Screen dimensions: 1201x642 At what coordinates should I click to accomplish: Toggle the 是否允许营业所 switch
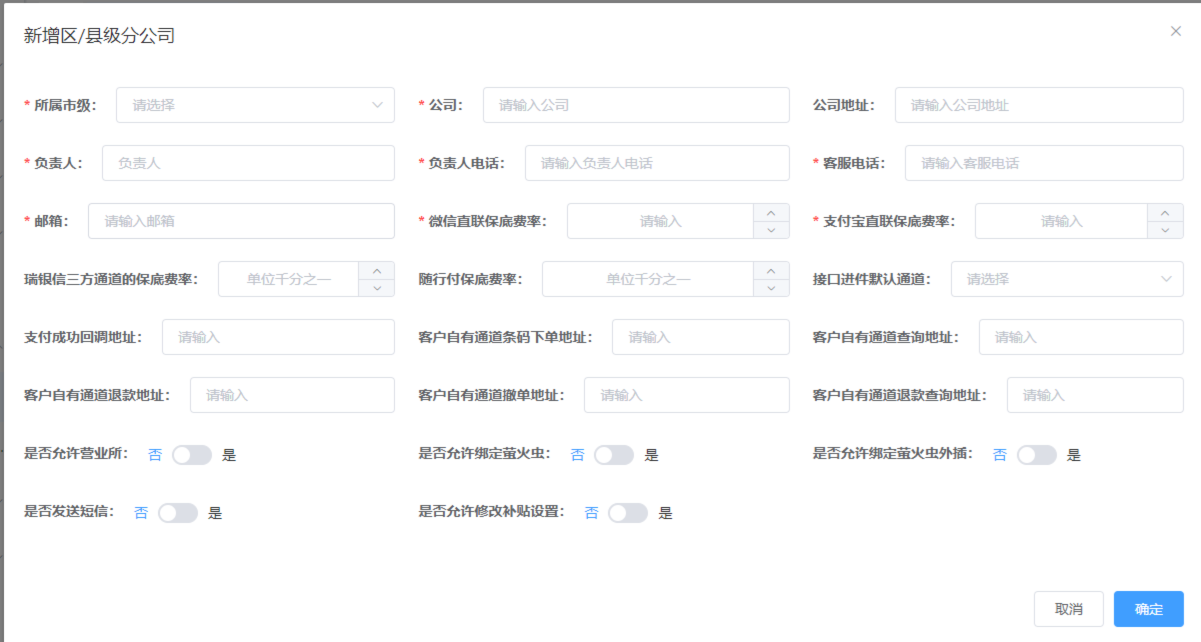tap(192, 455)
